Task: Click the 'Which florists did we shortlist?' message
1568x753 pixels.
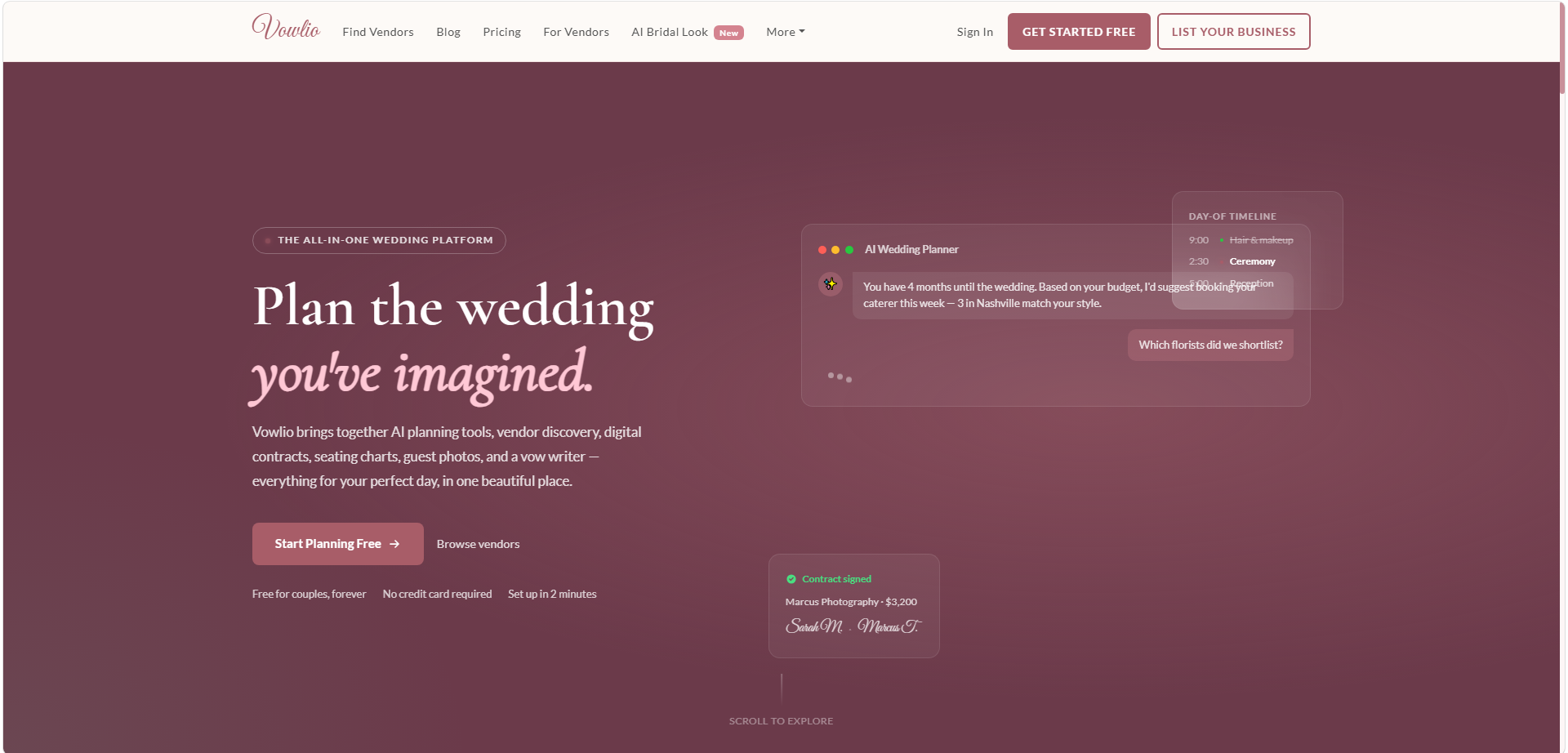Action: pos(1210,345)
